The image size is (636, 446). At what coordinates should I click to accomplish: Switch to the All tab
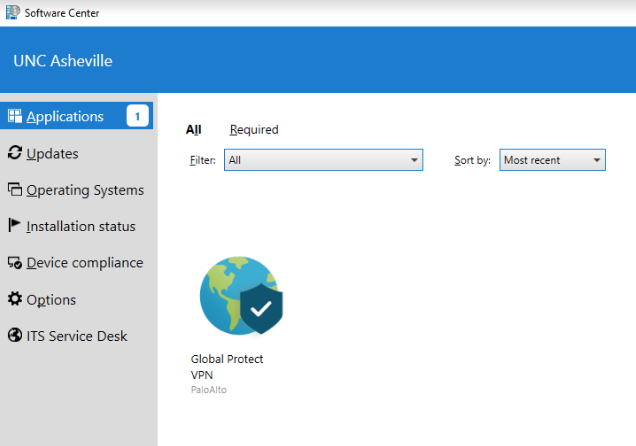pos(193,130)
